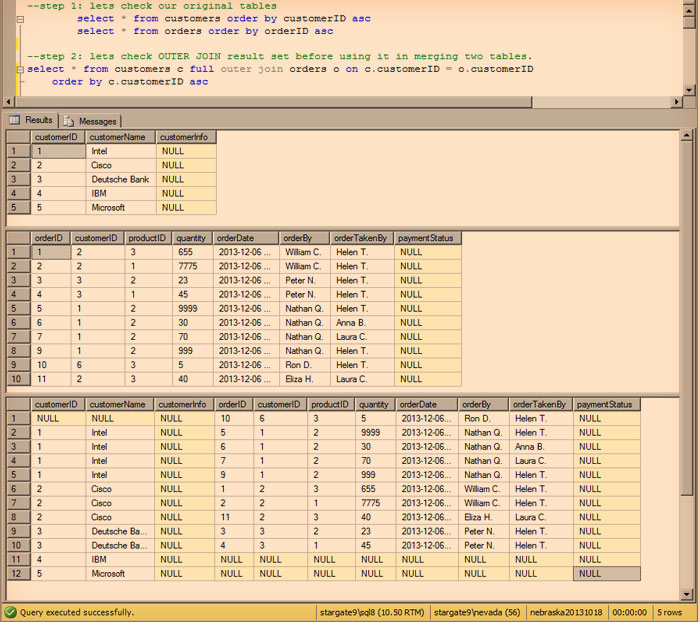700x622 pixels.
Task: Click the editor horizontal scrollbar right arrow
Action: pos(676,102)
